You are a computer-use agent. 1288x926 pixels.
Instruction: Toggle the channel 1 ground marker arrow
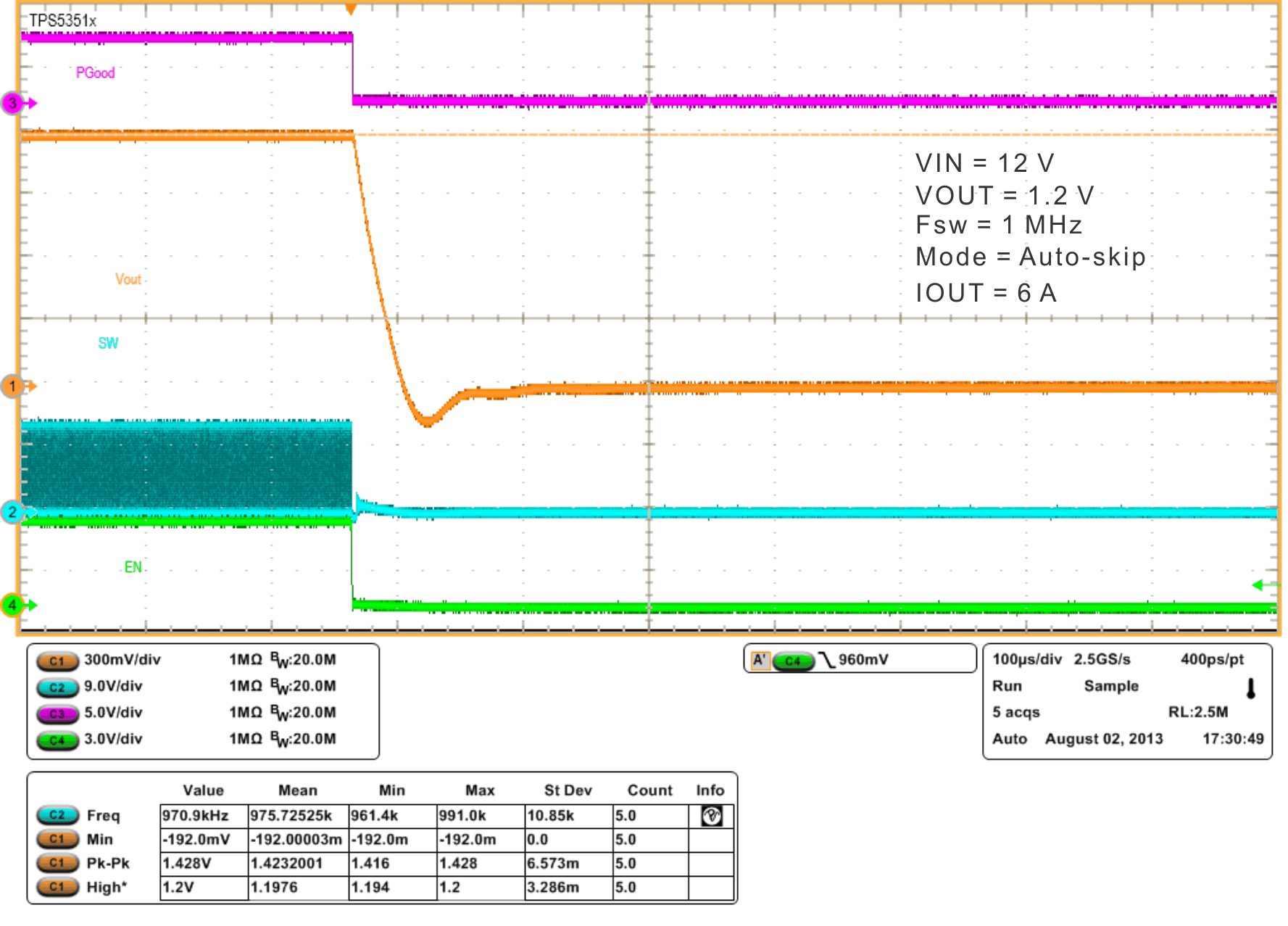click(14, 386)
